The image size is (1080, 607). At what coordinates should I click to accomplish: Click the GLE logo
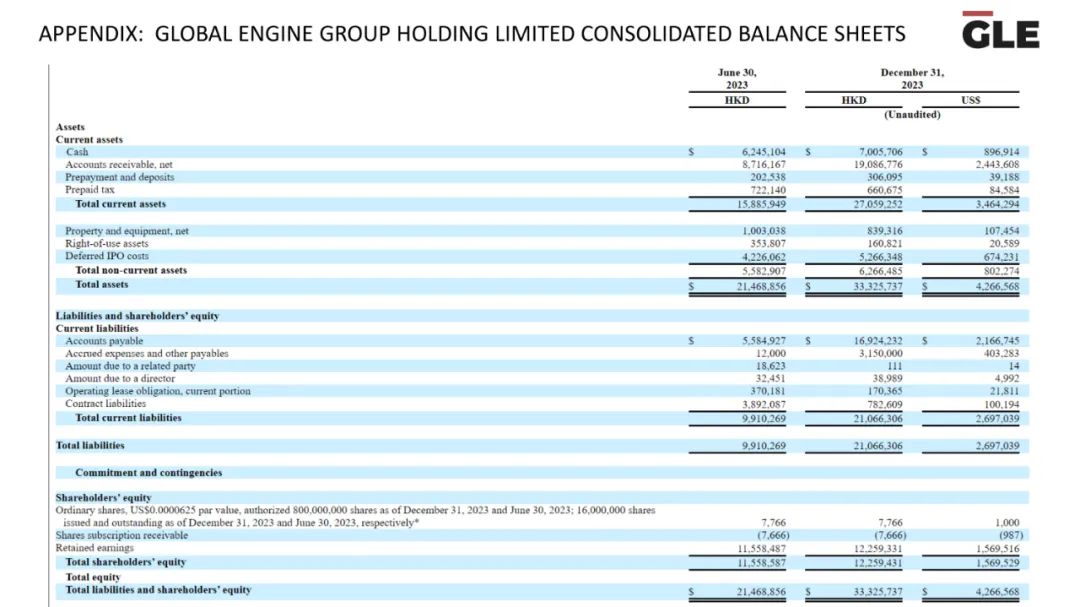click(x=1000, y=30)
